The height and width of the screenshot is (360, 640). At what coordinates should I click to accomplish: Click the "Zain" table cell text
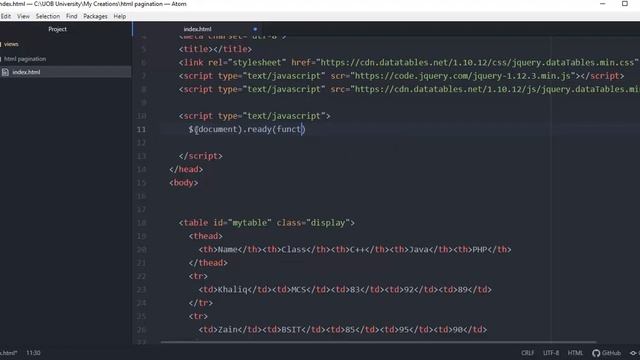[228, 330]
